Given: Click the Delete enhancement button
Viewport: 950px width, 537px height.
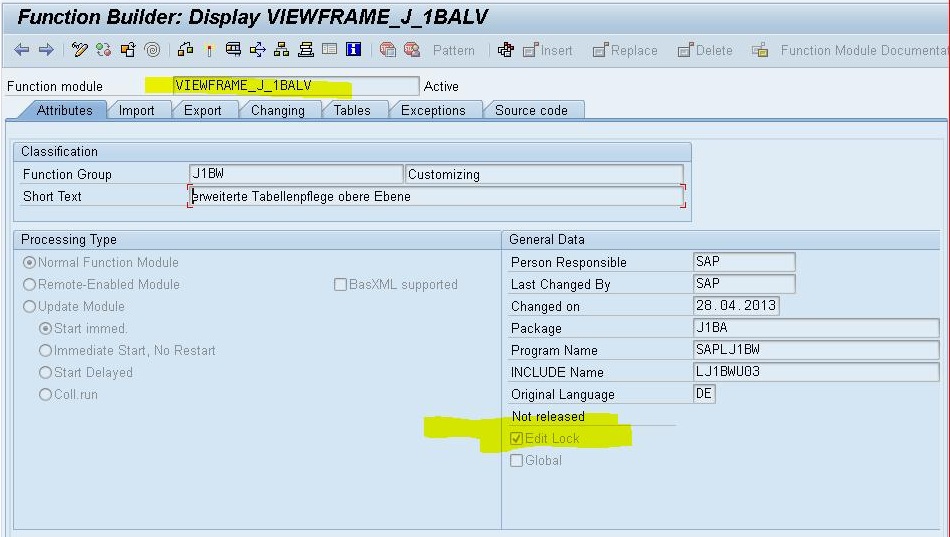Looking at the screenshot, I should (705, 50).
